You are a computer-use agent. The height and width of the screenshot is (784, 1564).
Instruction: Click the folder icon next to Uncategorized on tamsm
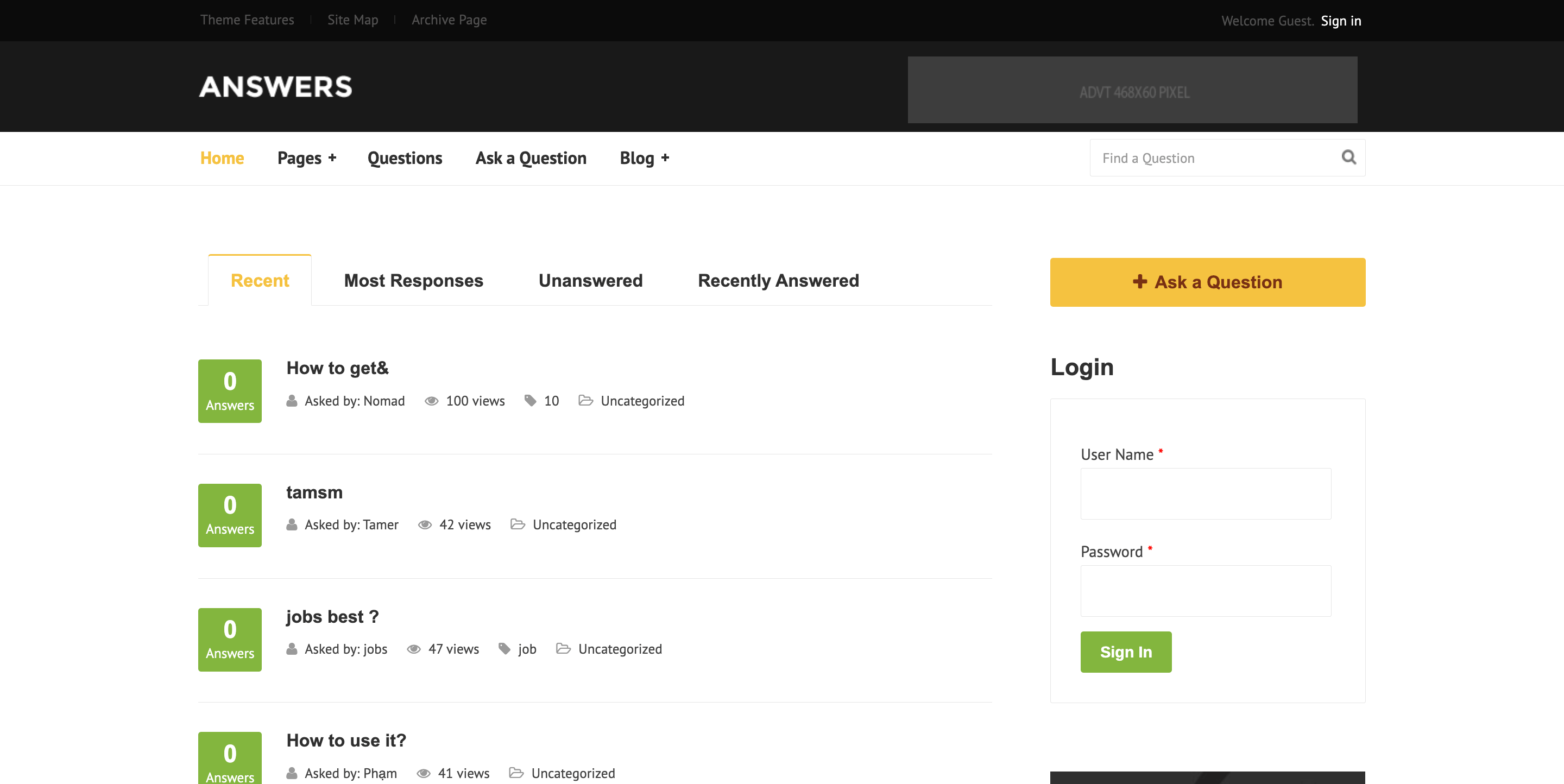518,524
